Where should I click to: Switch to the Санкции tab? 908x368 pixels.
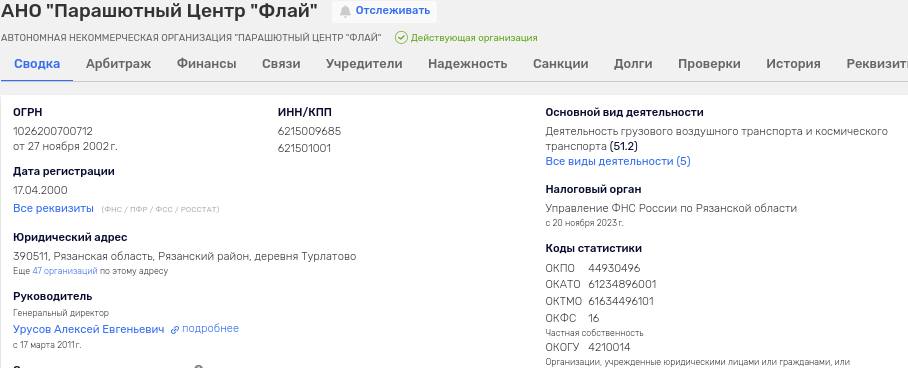pyautogui.click(x=561, y=64)
